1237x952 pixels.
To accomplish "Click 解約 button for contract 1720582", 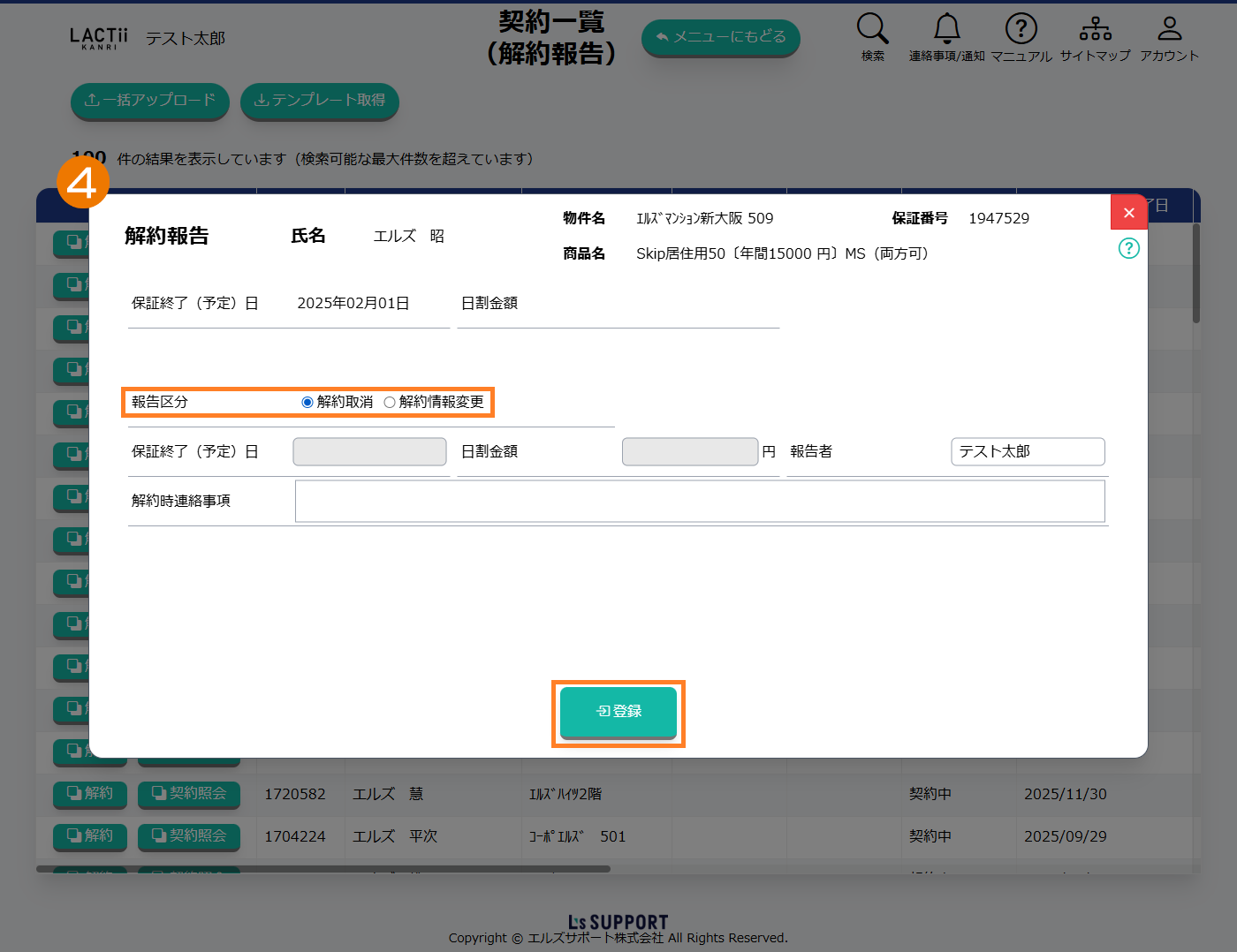I will point(90,794).
